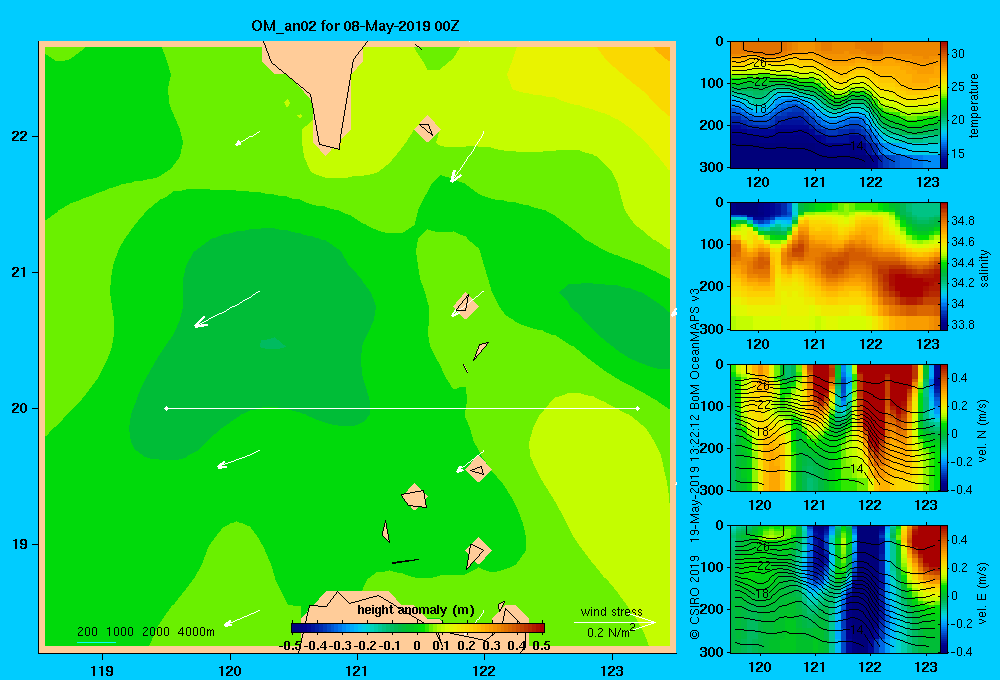Select the salinity colorbar beside the second panel

pos(944,266)
